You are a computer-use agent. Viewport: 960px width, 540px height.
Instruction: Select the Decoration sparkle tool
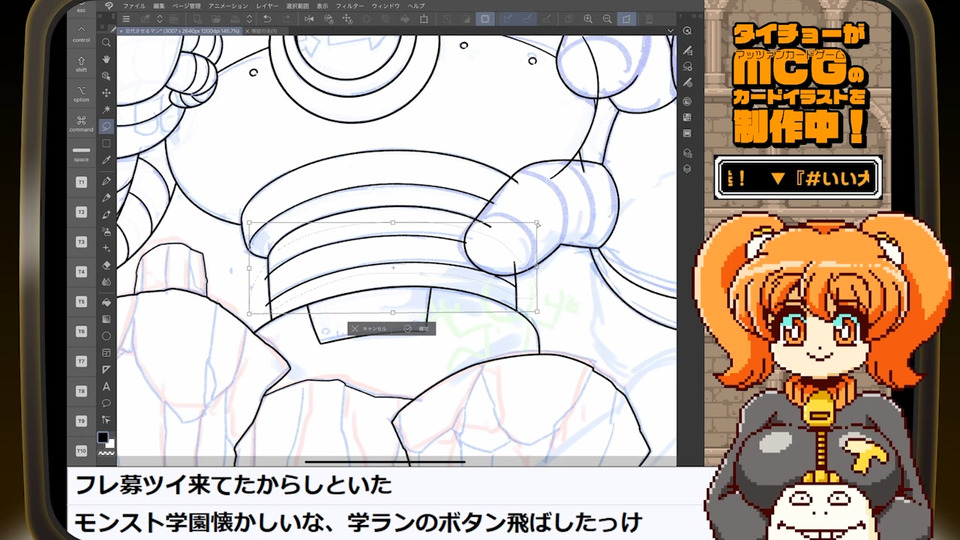107,249
